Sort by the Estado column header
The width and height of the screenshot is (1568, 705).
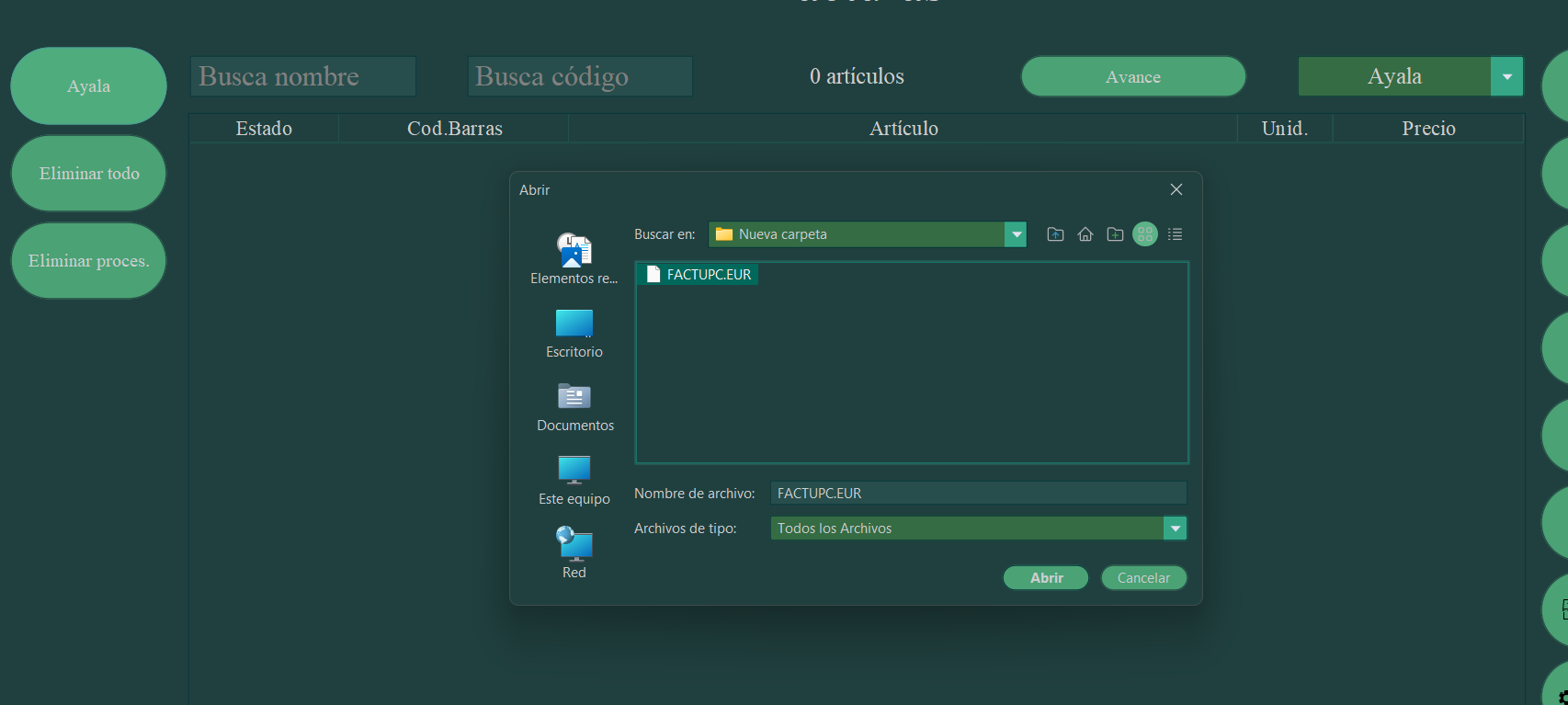264,129
